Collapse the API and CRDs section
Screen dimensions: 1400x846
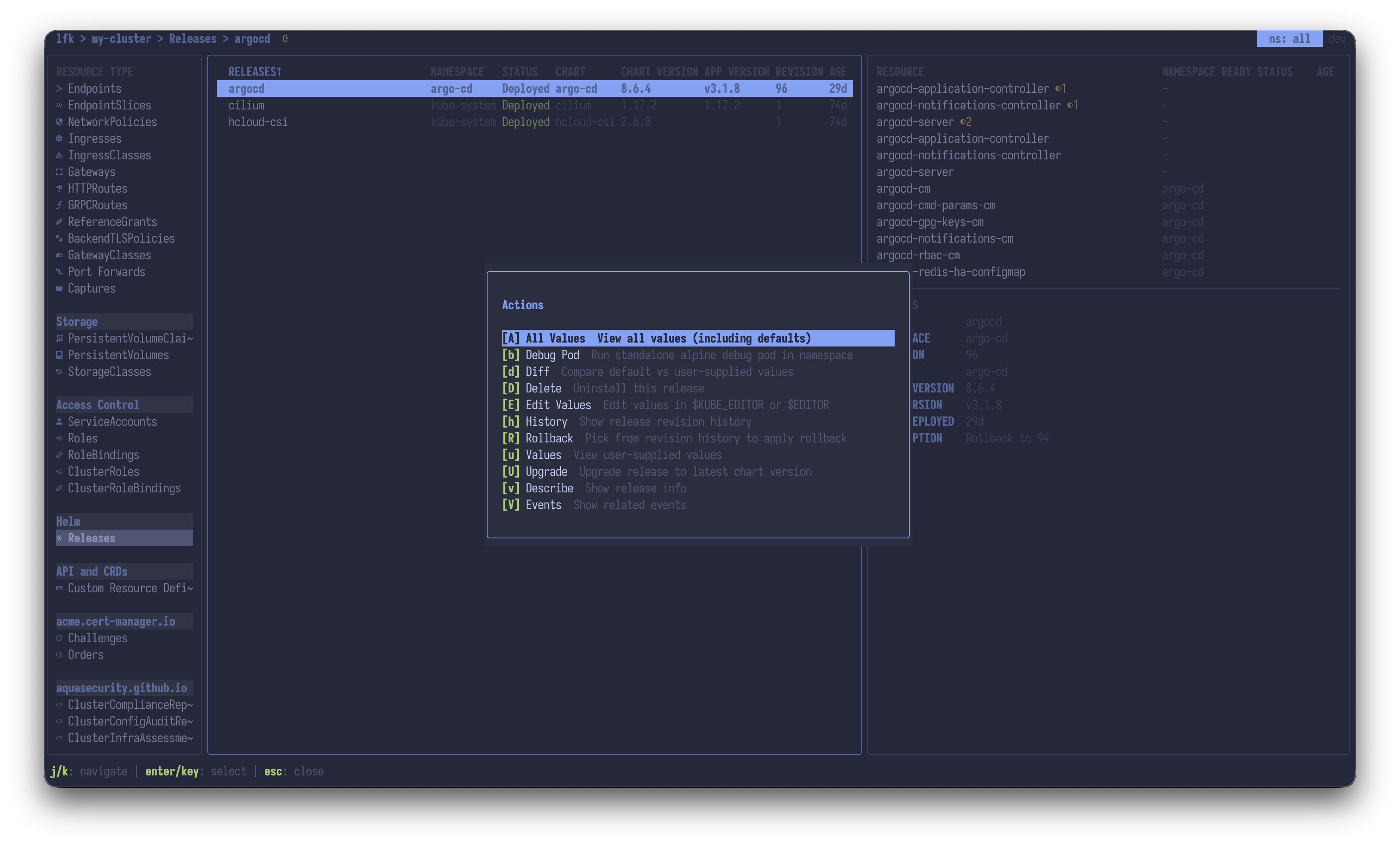tap(124, 572)
